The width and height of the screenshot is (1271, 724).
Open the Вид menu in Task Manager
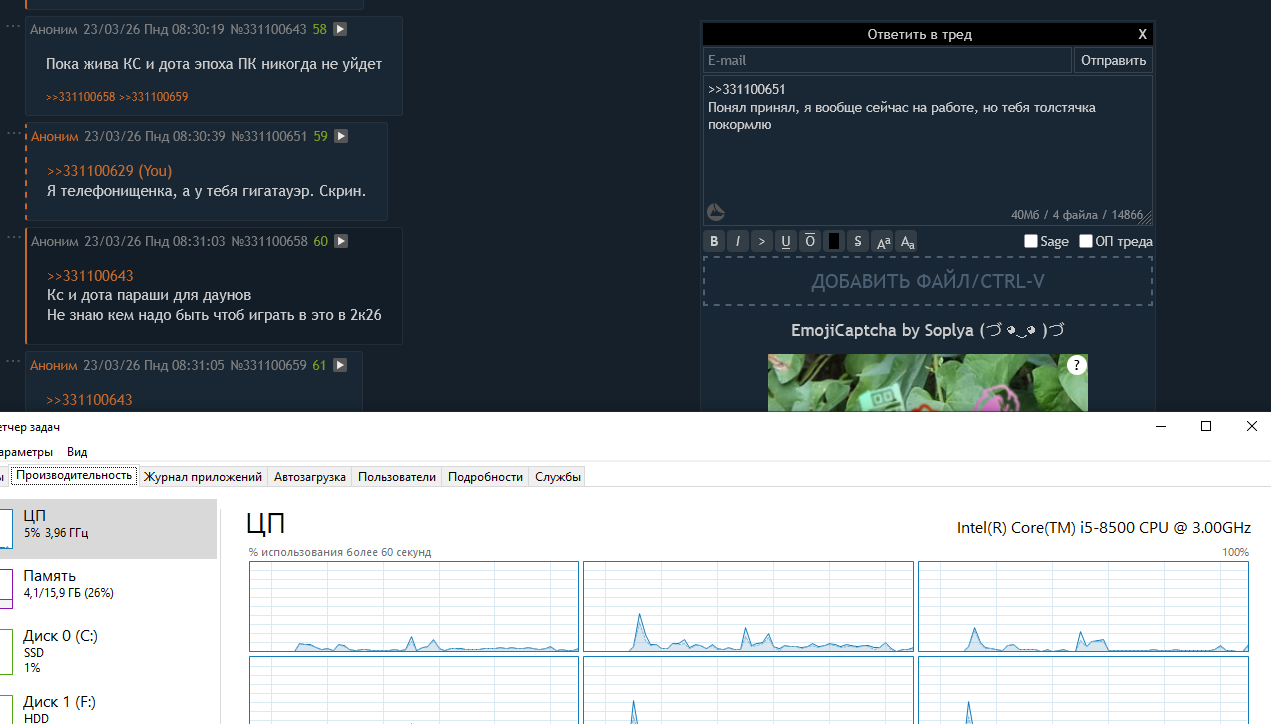77,452
